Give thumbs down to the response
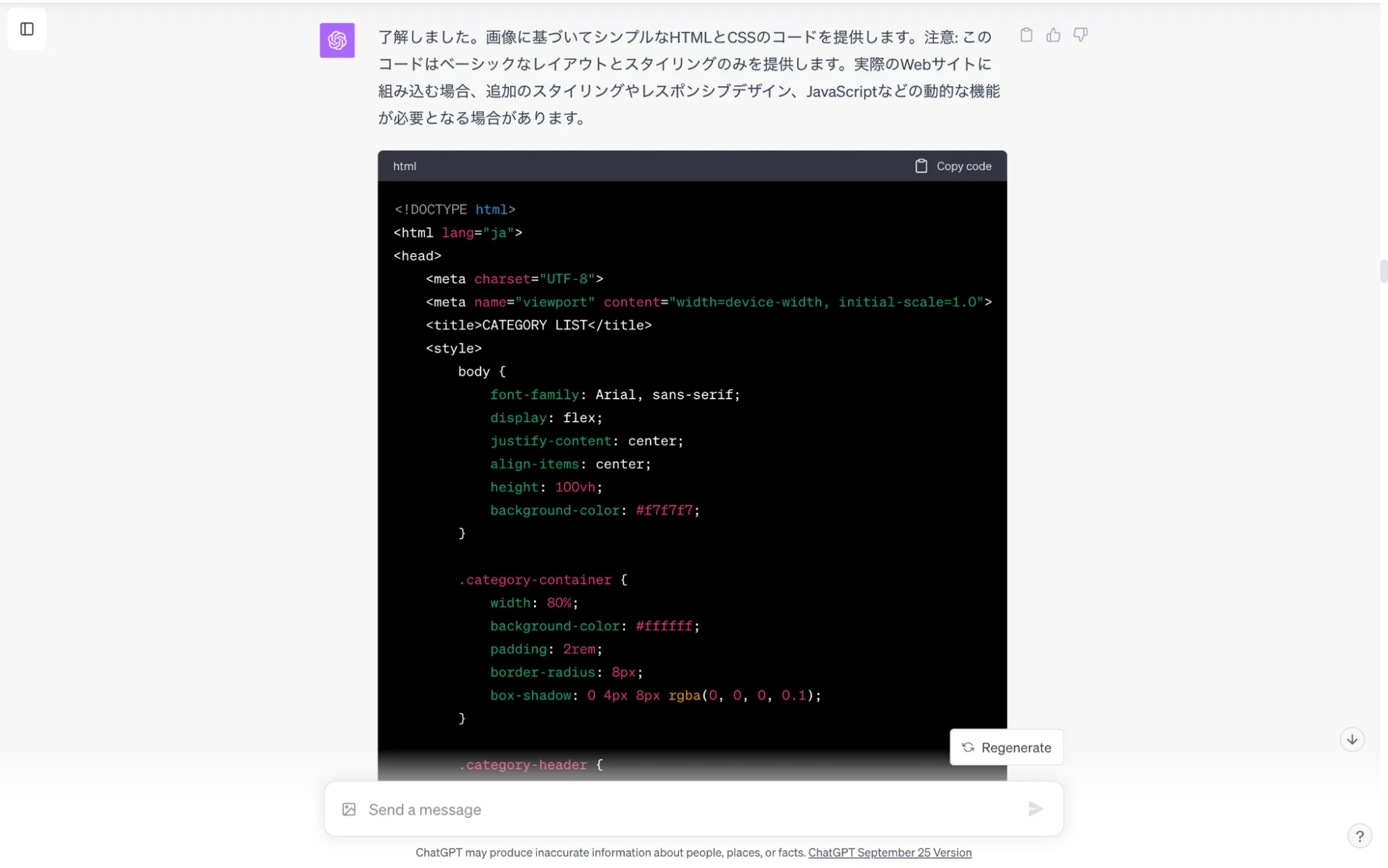This screenshot has height=868, width=1388. pyautogui.click(x=1080, y=35)
